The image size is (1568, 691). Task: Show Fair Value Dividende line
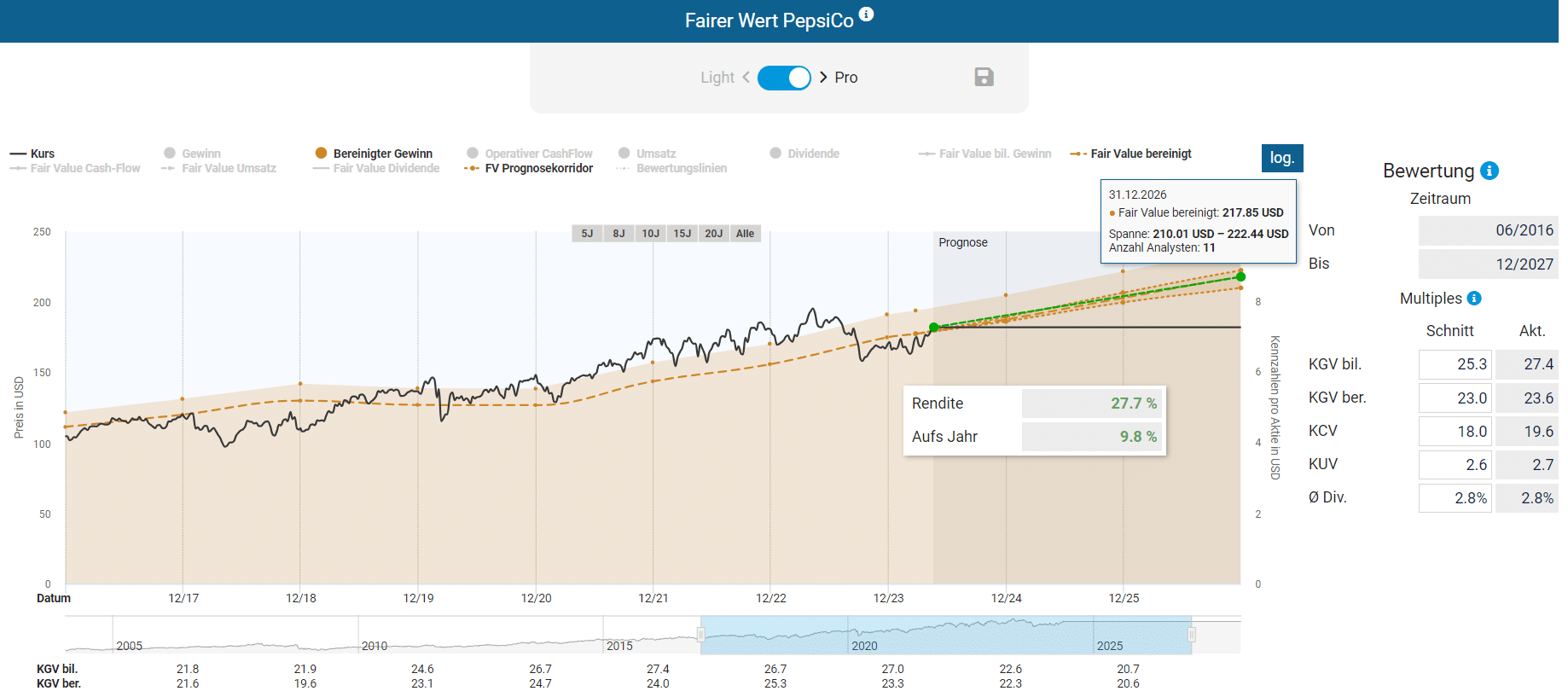(x=376, y=168)
